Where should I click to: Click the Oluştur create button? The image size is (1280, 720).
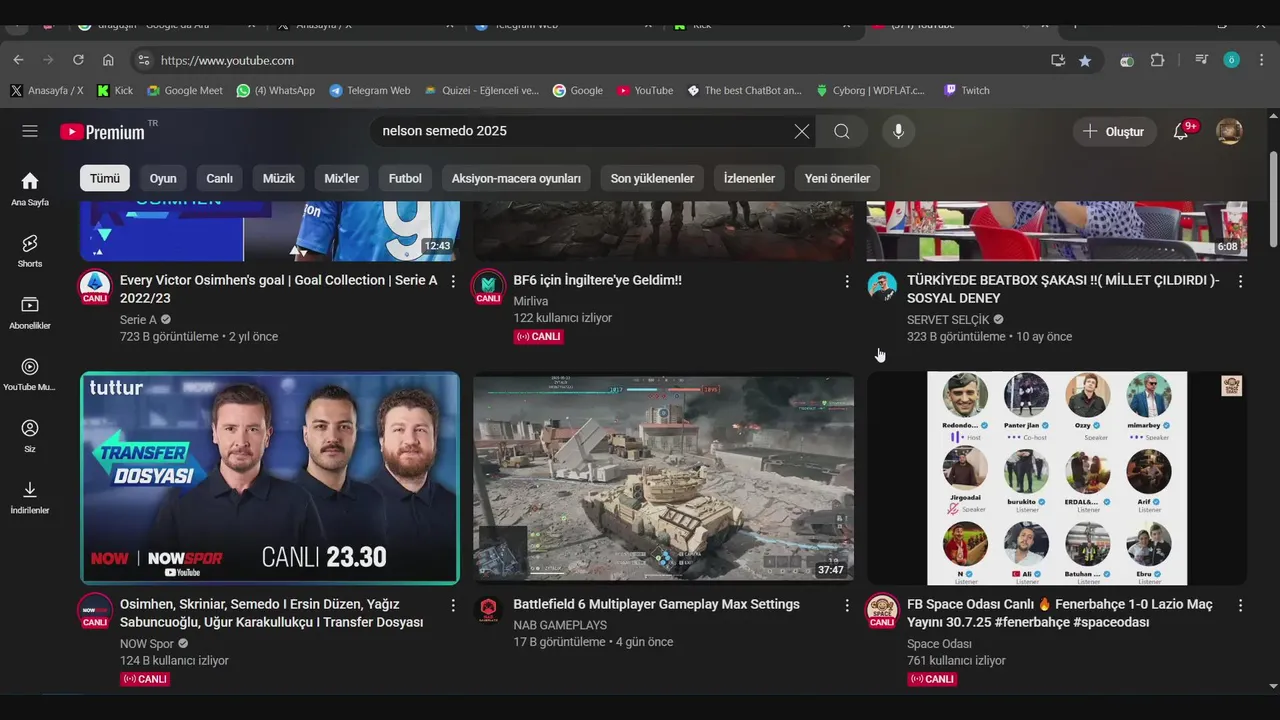point(1114,131)
